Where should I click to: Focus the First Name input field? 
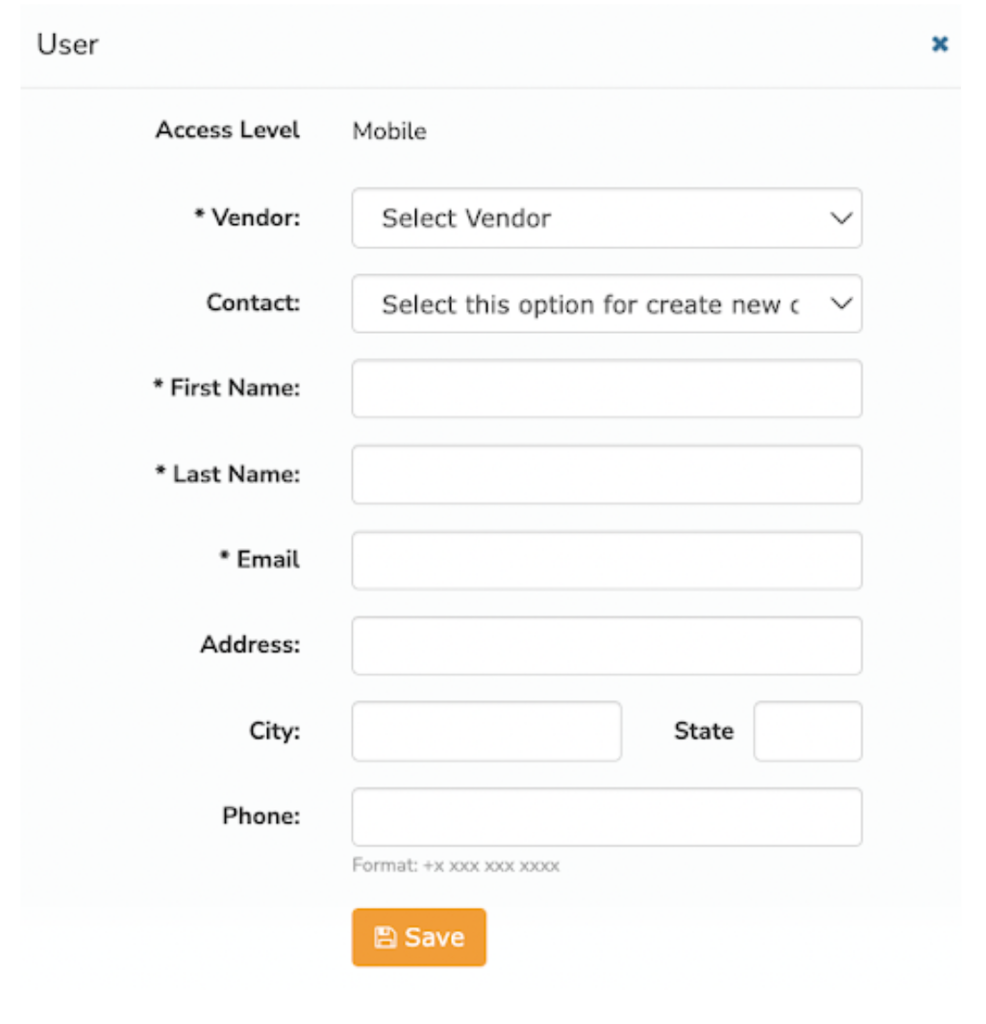(x=607, y=389)
